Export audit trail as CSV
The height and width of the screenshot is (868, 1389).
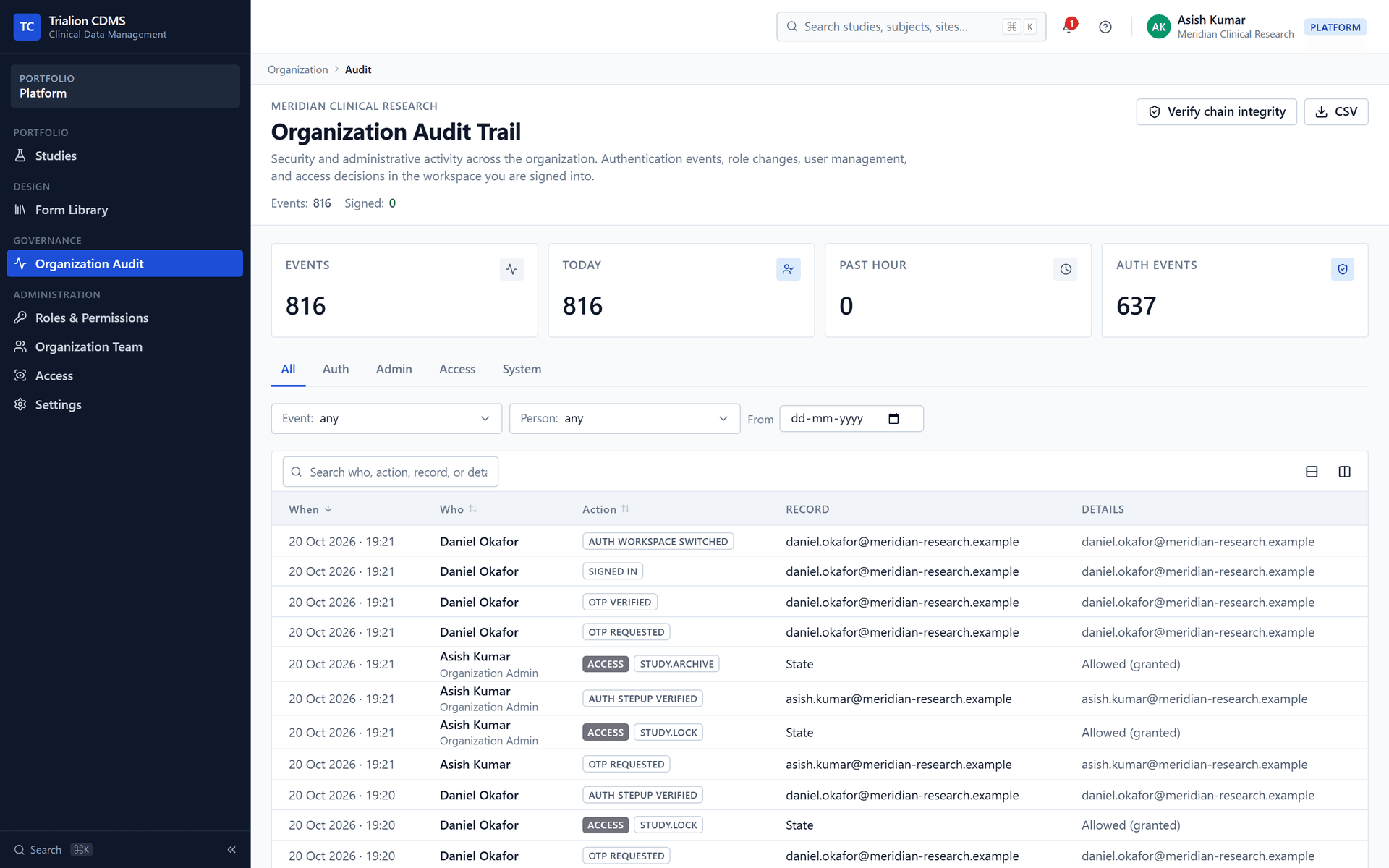1335,111
